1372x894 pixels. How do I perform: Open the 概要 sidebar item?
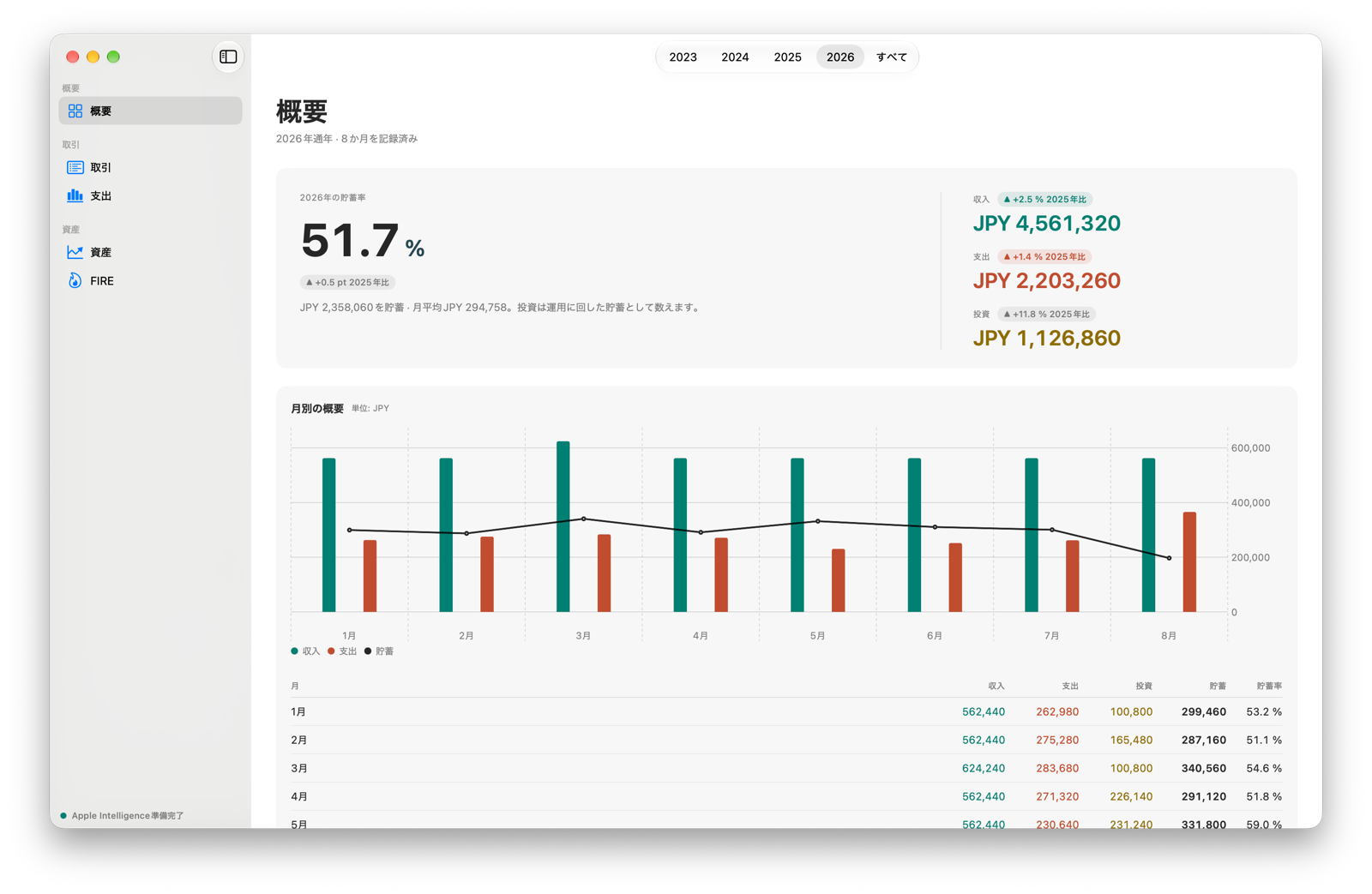150,111
